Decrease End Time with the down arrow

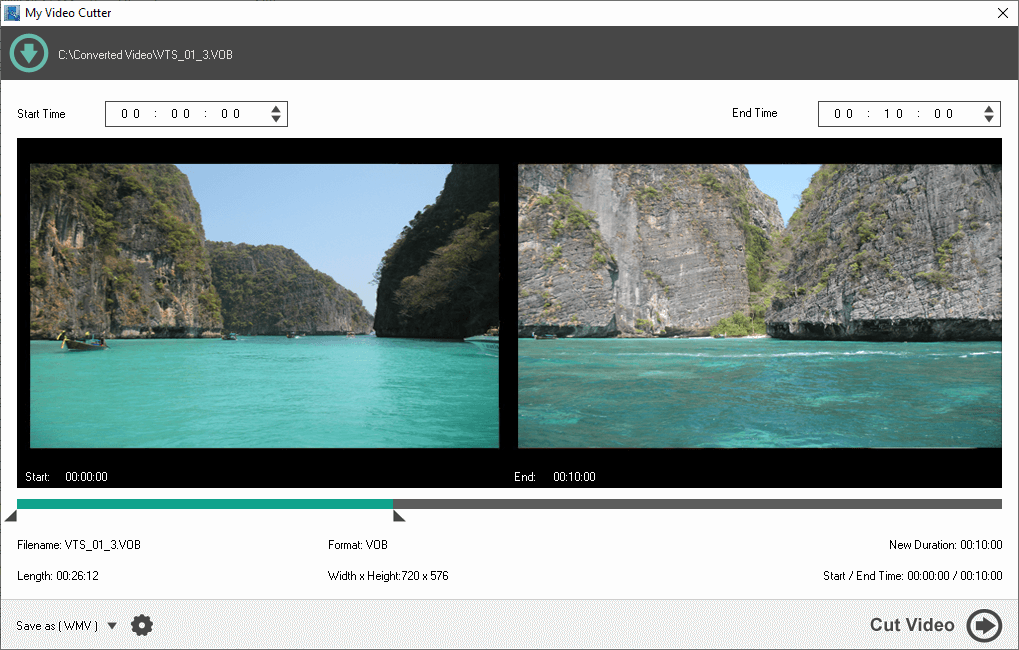pyautogui.click(x=989, y=119)
